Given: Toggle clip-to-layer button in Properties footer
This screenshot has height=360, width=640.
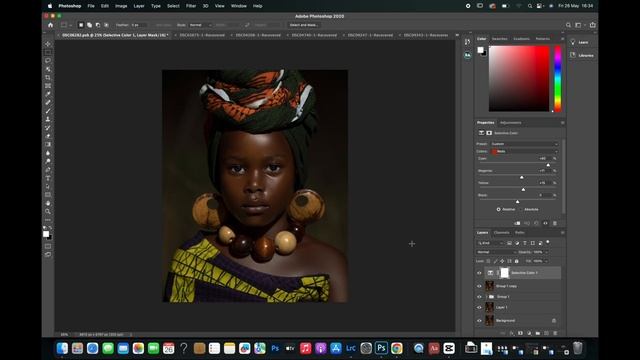Looking at the screenshot, I should (x=517, y=223).
